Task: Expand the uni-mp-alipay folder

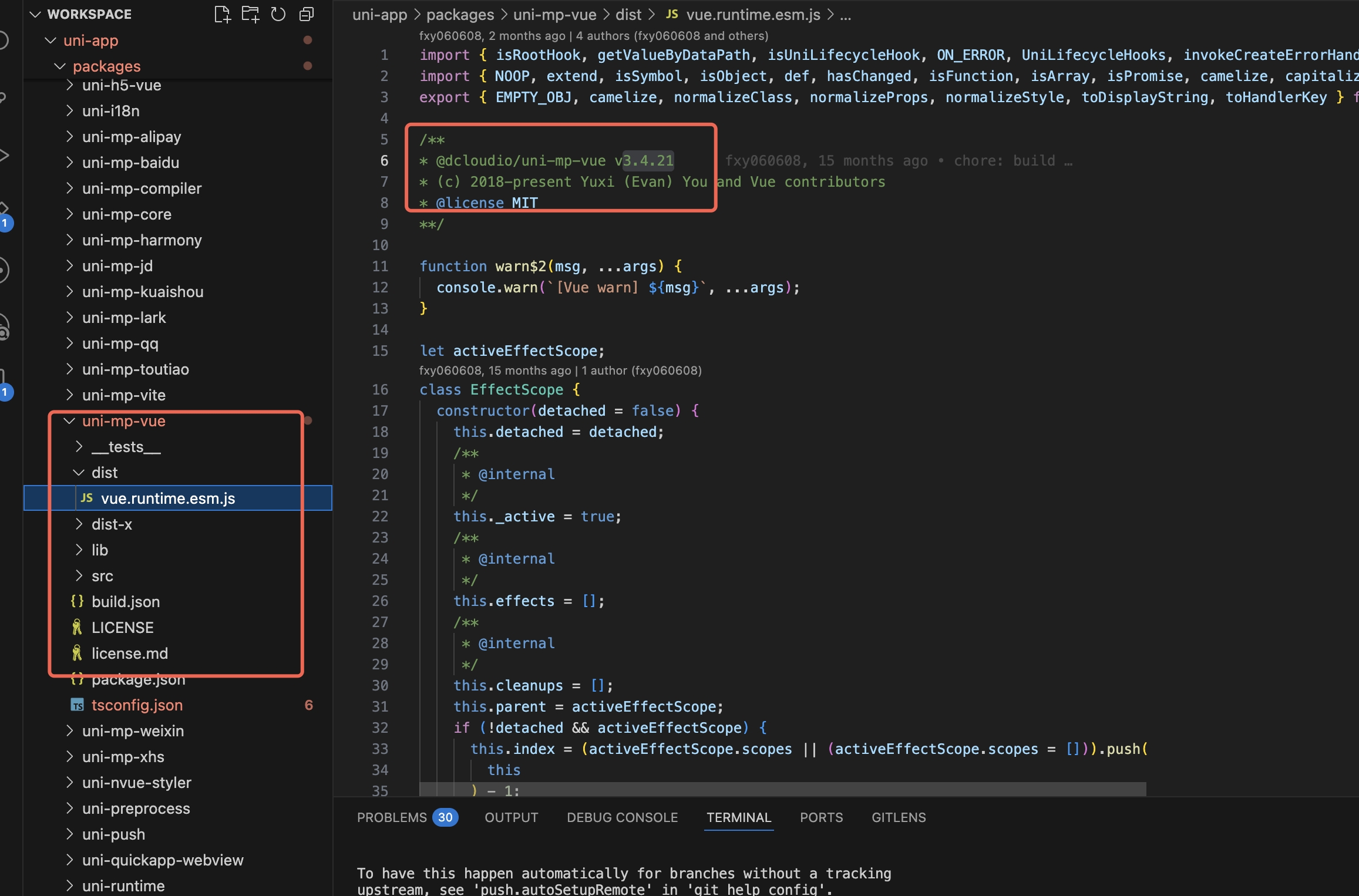Action: click(x=69, y=136)
